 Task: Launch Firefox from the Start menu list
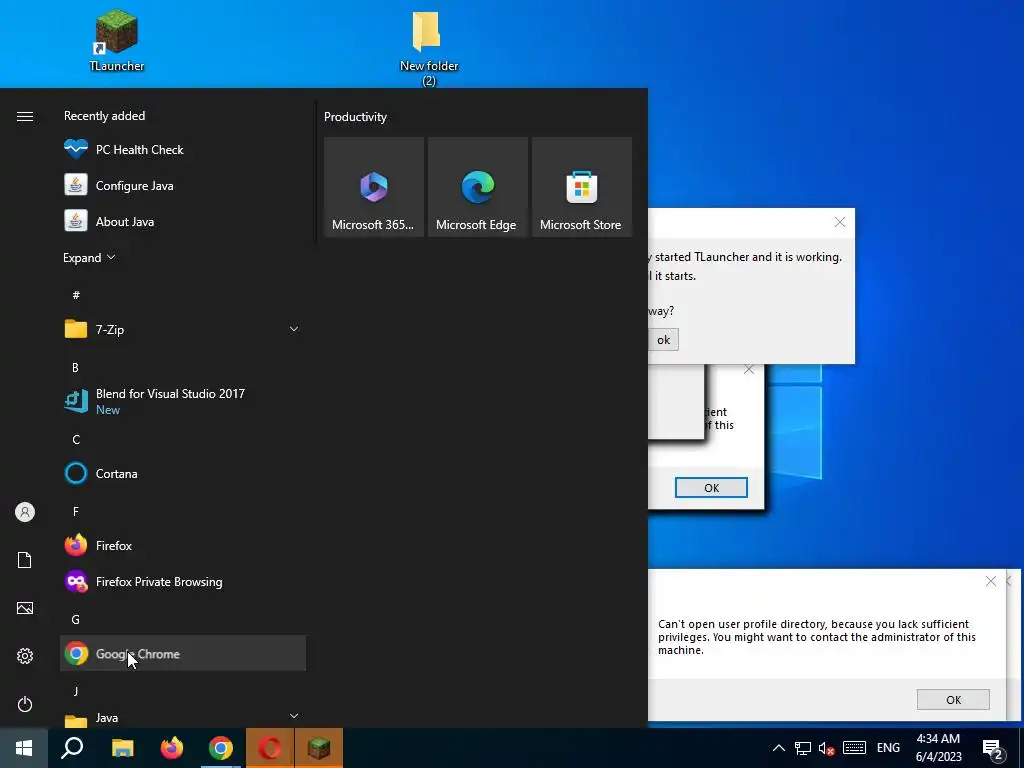tap(183, 545)
